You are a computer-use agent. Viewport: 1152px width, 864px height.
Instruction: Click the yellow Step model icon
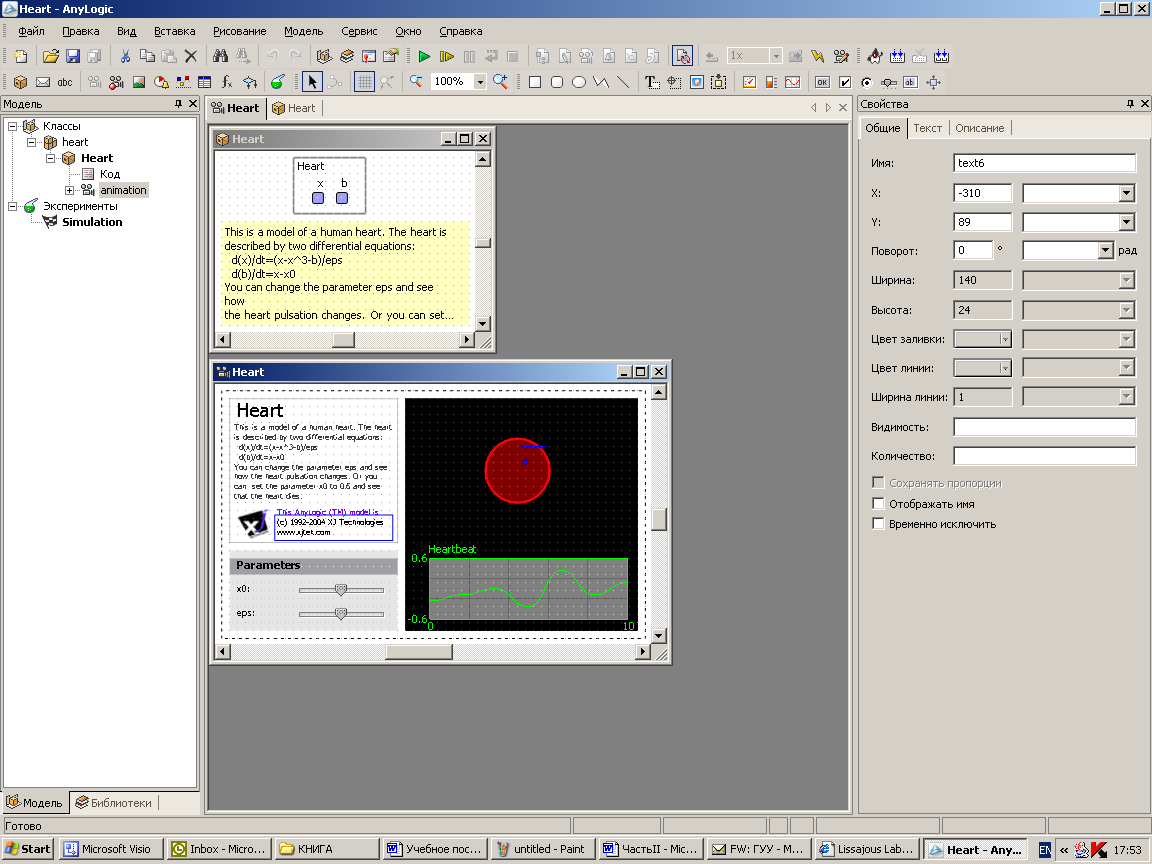tap(446, 56)
